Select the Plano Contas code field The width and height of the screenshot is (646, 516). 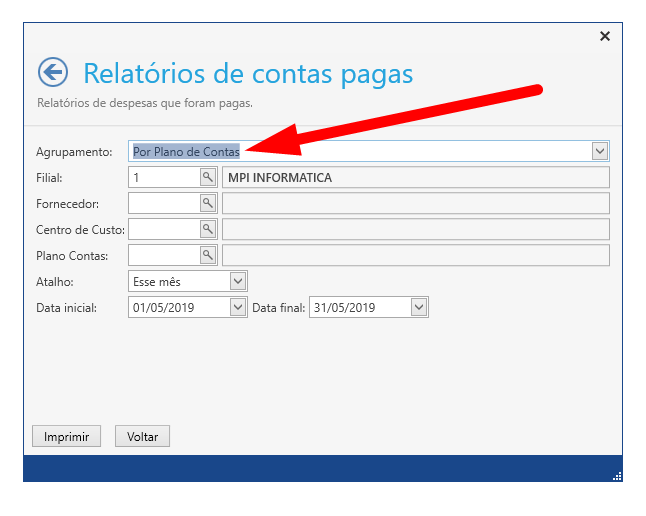click(x=164, y=255)
